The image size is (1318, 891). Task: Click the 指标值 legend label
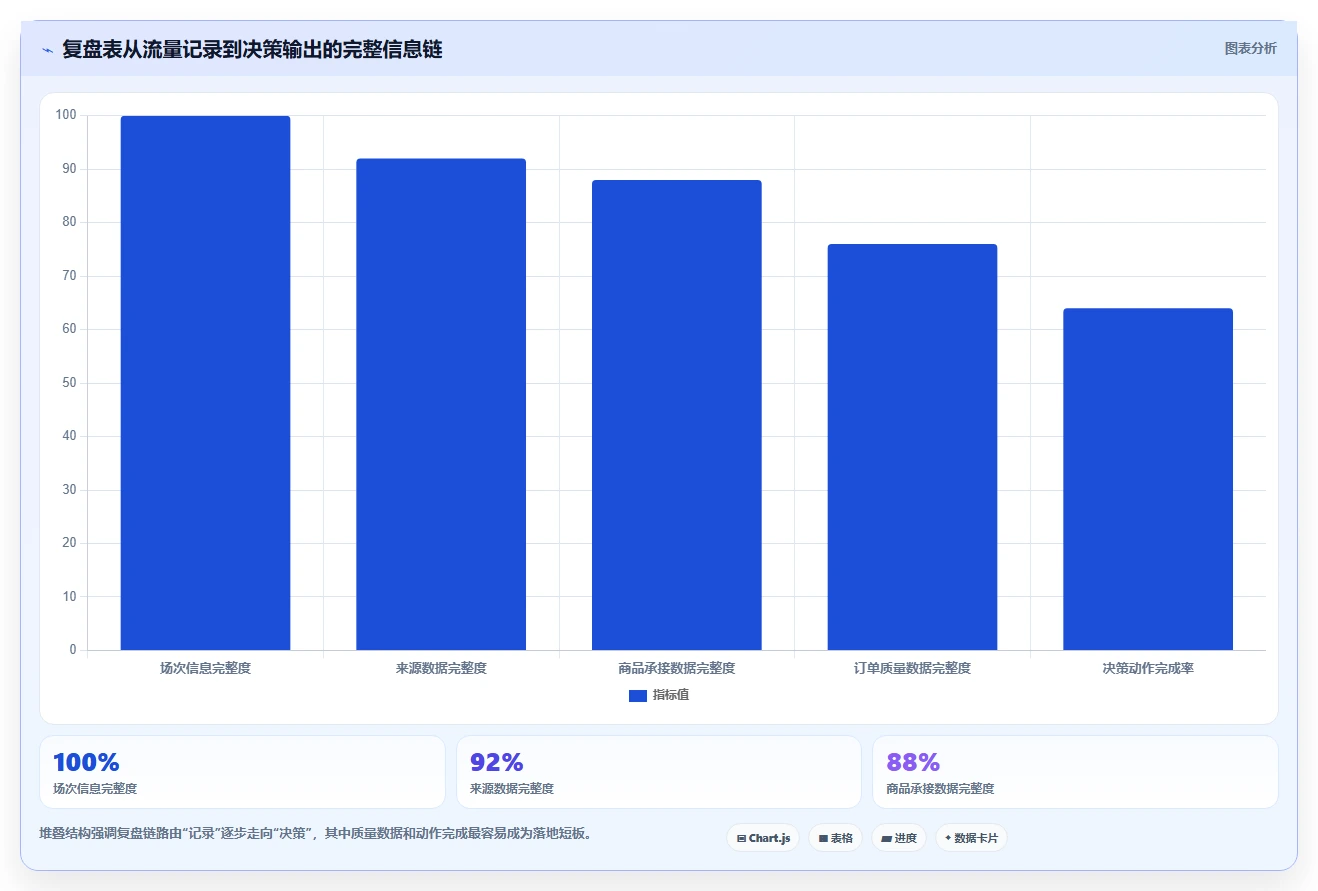click(671, 695)
